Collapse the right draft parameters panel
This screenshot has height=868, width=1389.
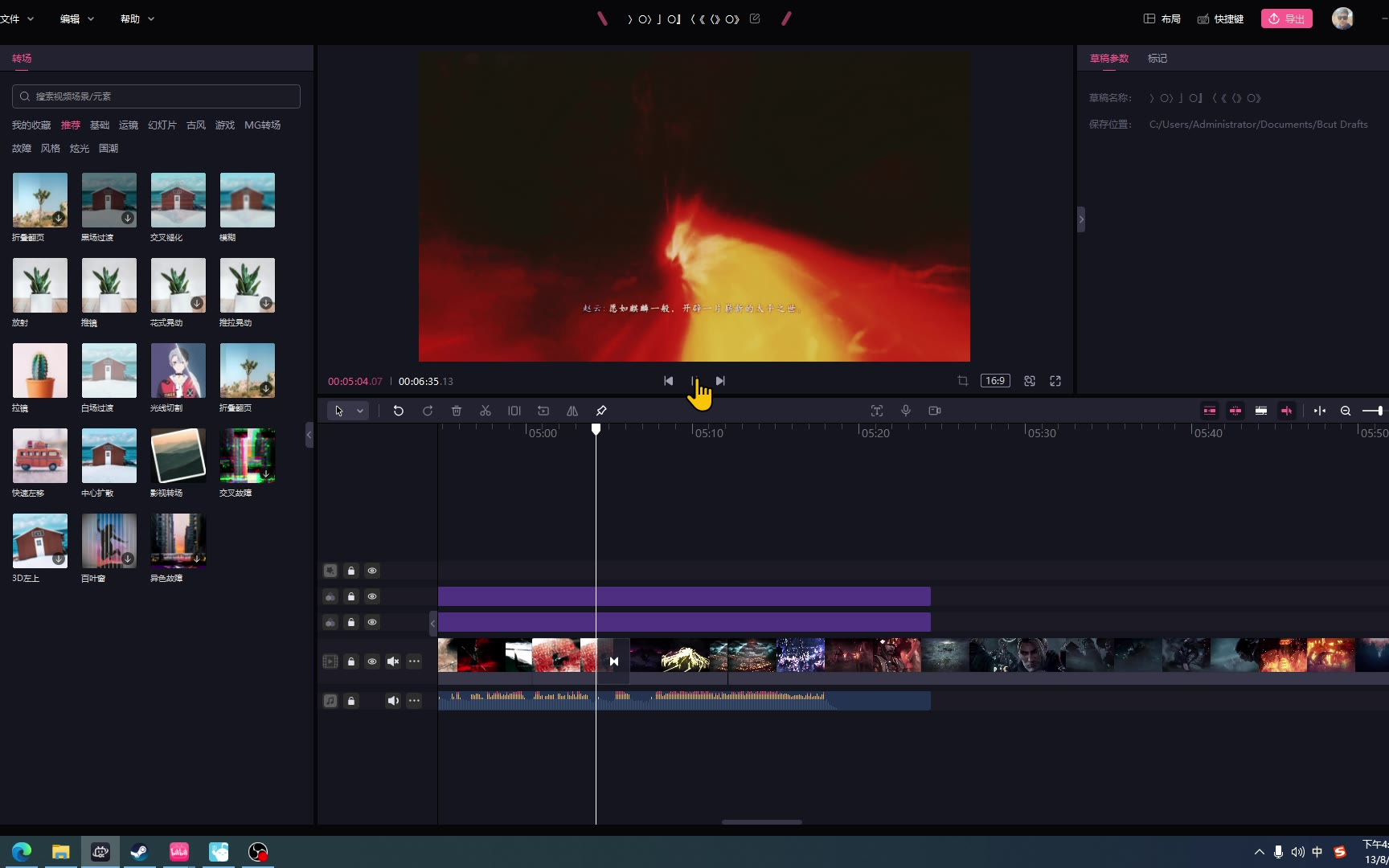point(1081,219)
